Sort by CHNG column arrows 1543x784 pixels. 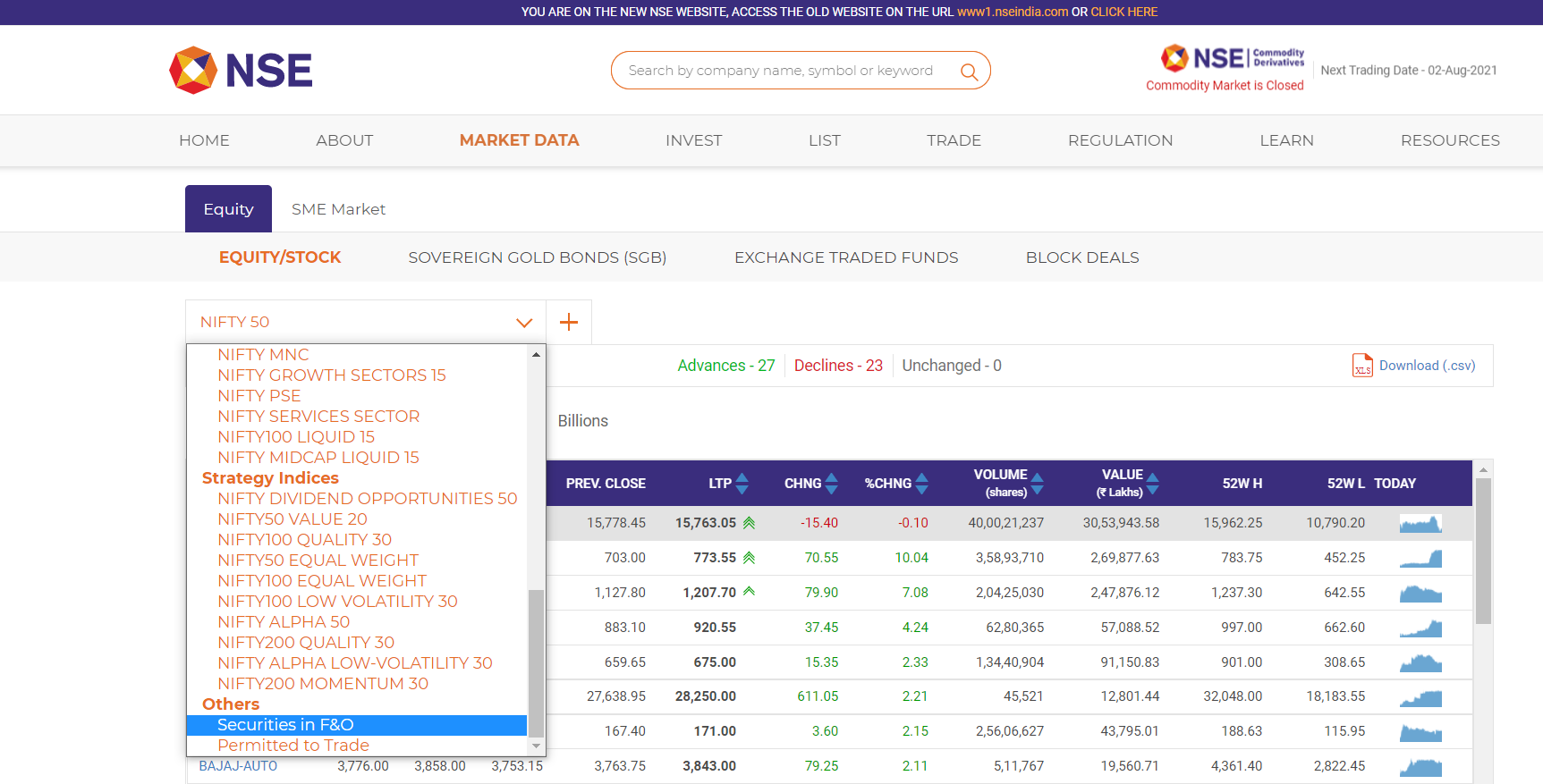click(x=832, y=484)
